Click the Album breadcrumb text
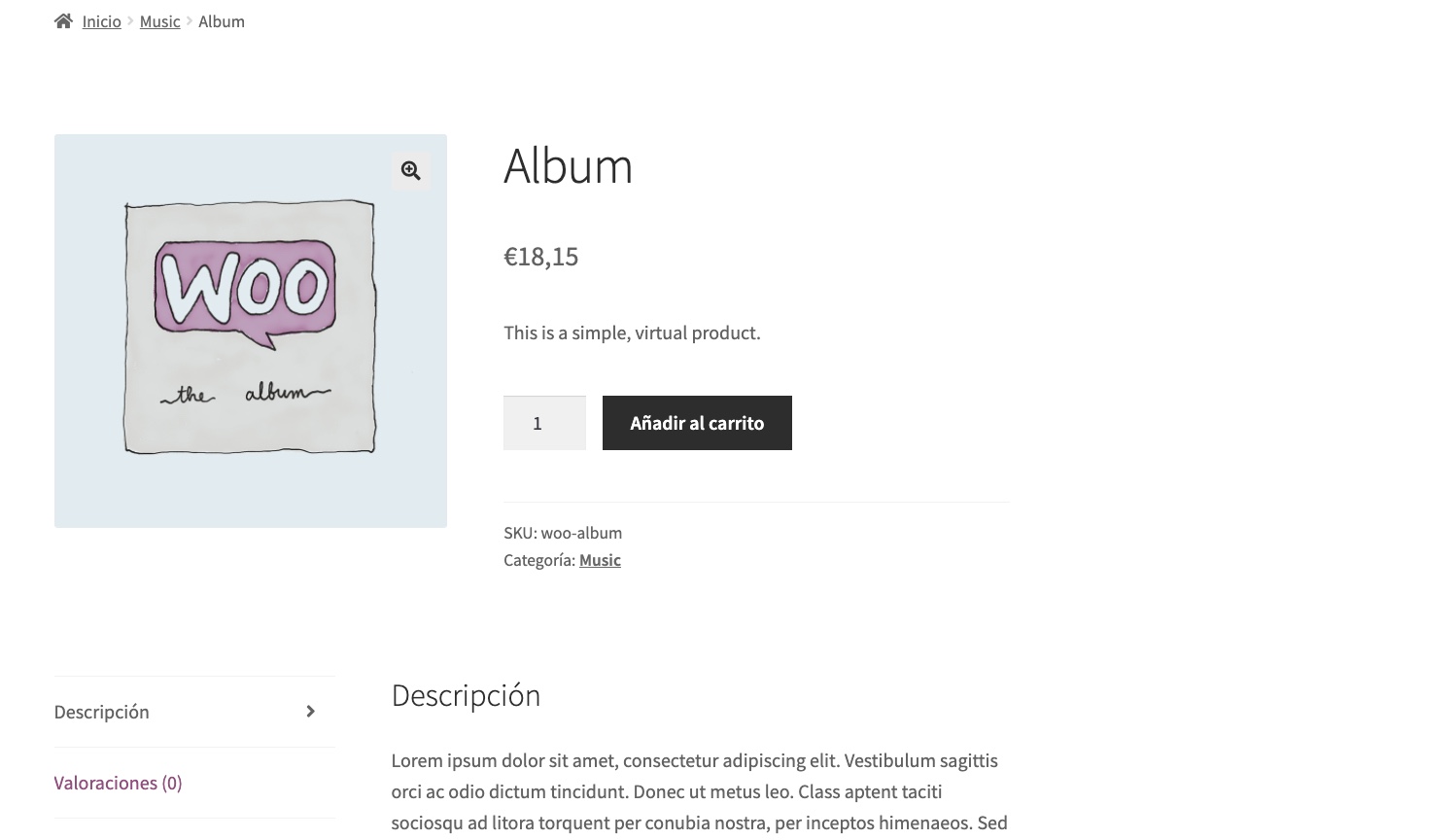1456x840 pixels. pyautogui.click(x=222, y=21)
